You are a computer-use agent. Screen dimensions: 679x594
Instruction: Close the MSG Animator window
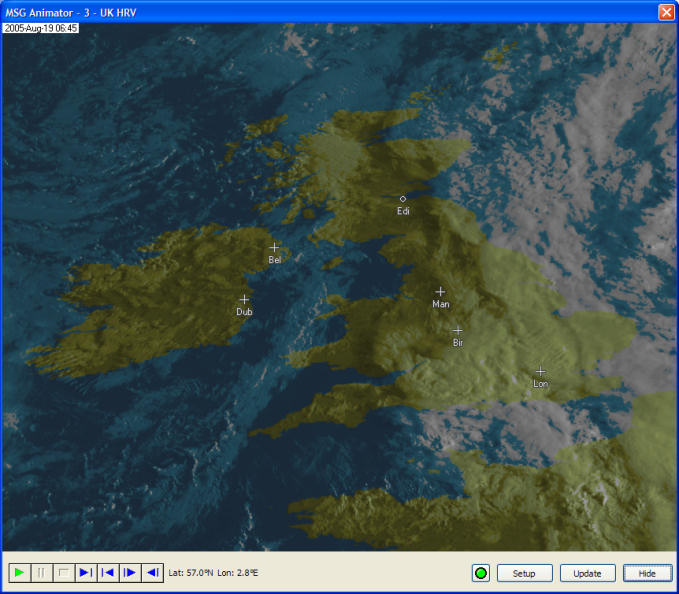click(x=666, y=12)
